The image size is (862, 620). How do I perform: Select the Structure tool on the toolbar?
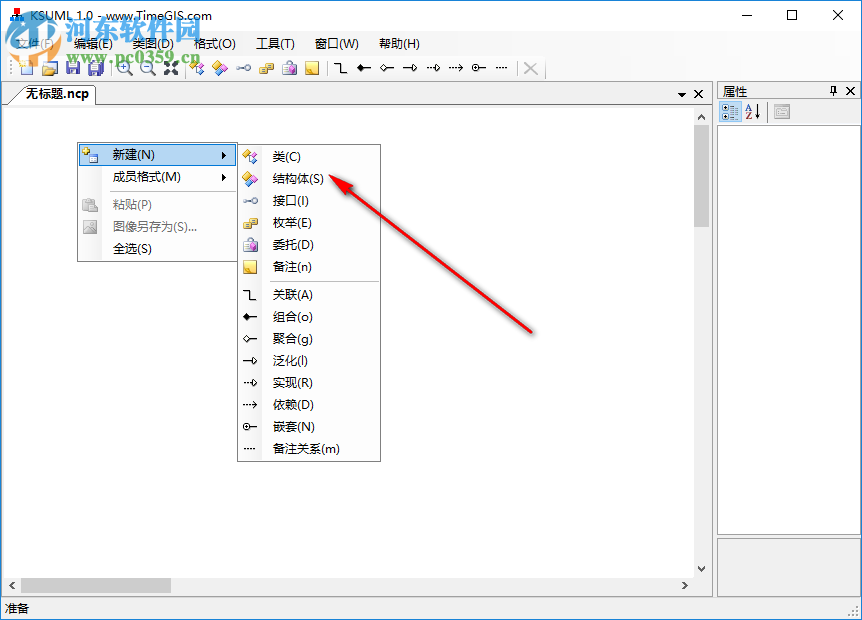220,68
